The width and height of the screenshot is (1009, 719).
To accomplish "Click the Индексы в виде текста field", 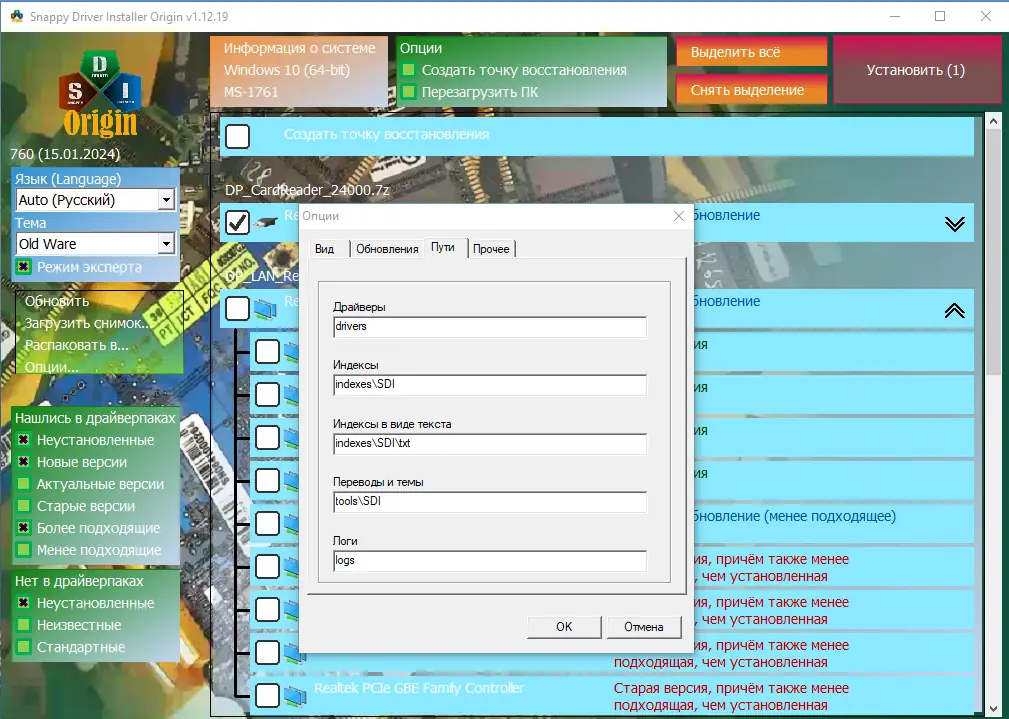I will [490, 444].
